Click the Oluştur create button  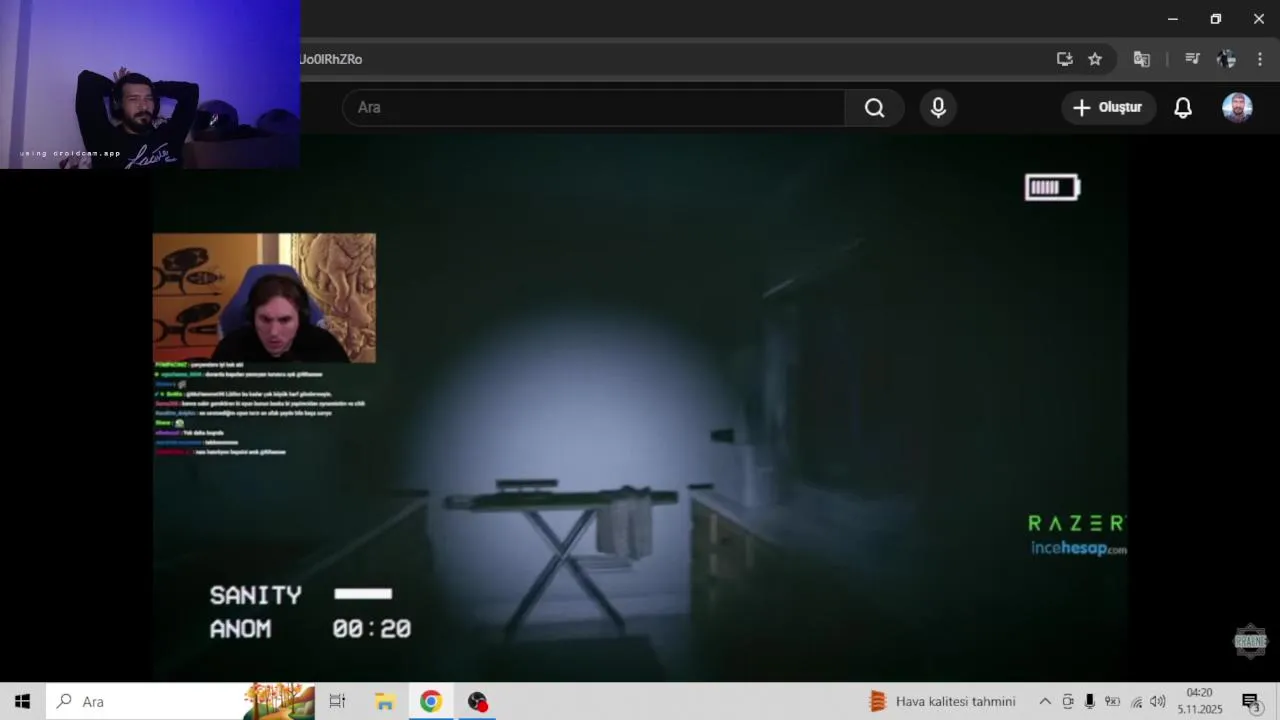[x=1108, y=108]
